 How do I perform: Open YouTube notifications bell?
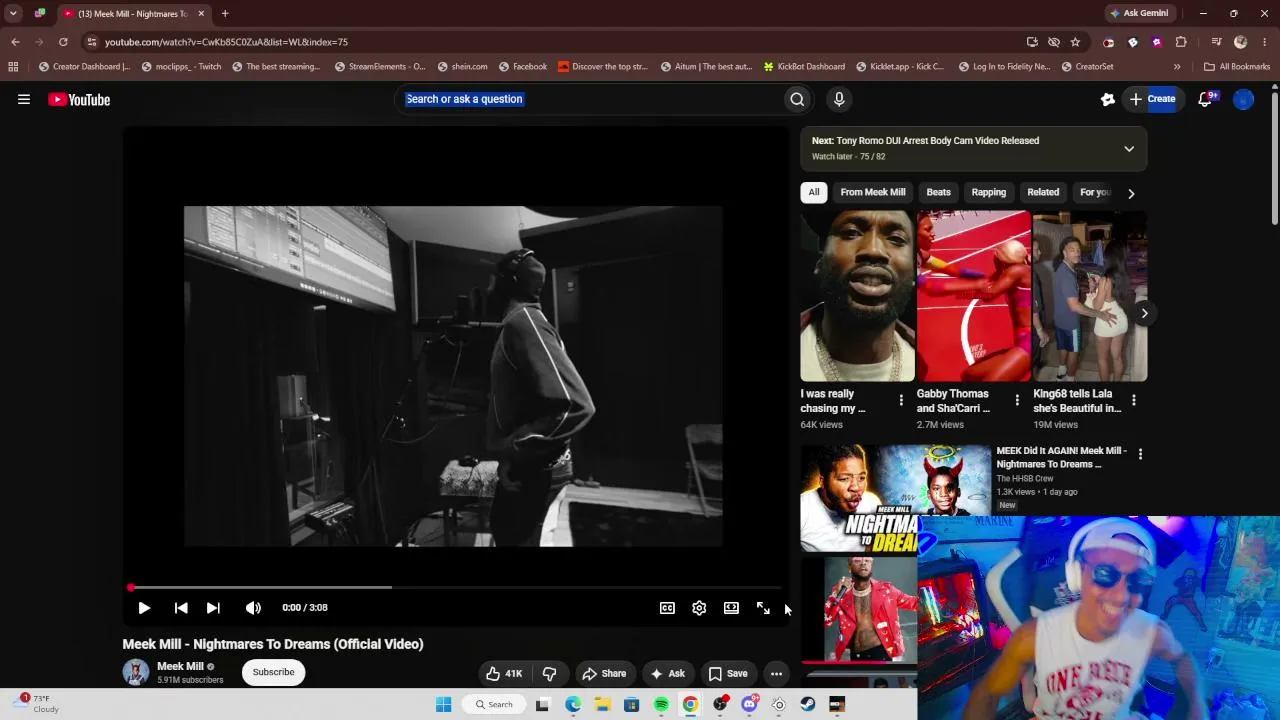(x=1206, y=99)
